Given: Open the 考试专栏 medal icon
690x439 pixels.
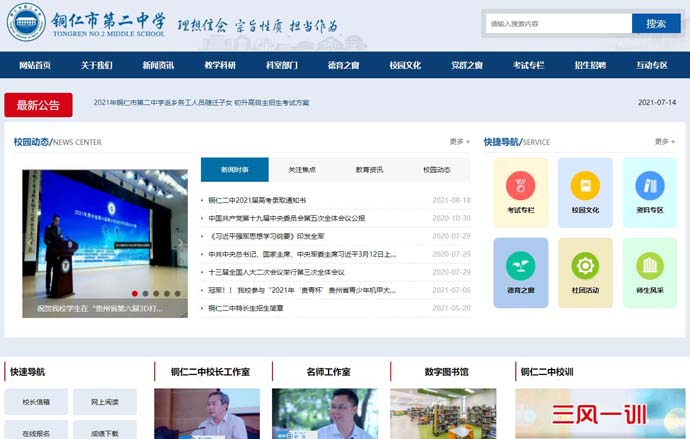Looking at the screenshot, I should tap(521, 186).
